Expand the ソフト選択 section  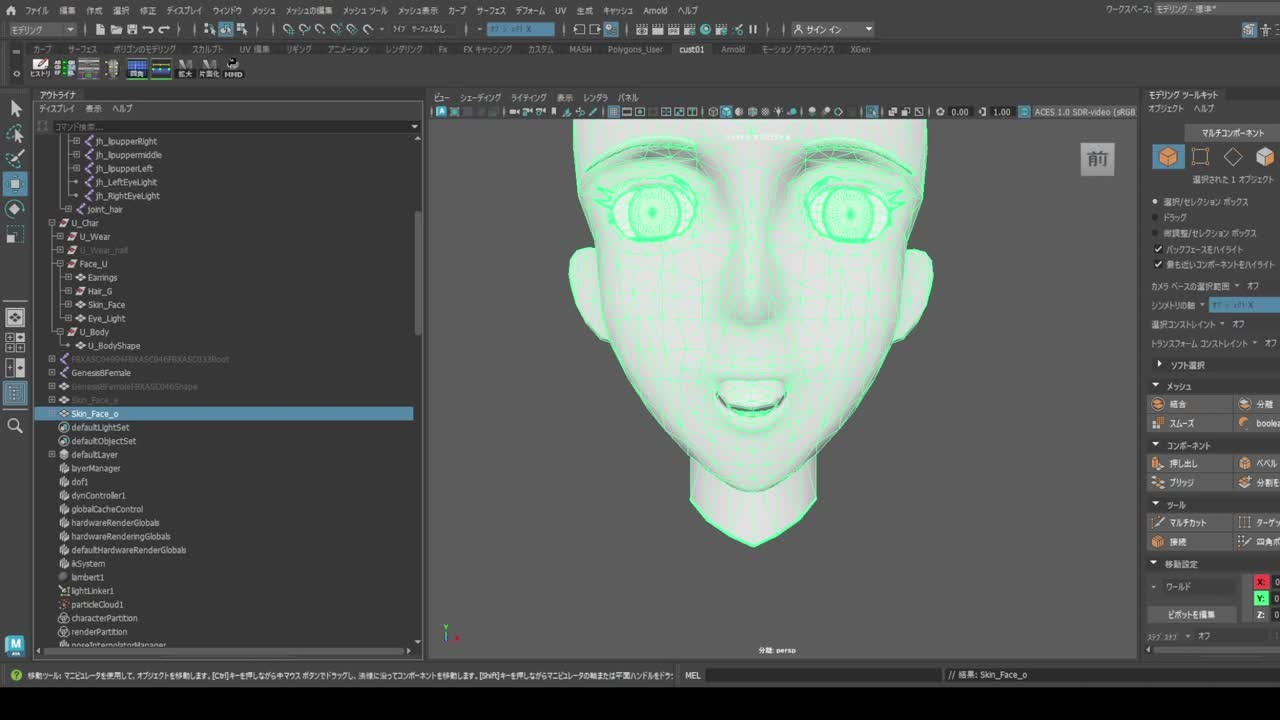(1160, 365)
